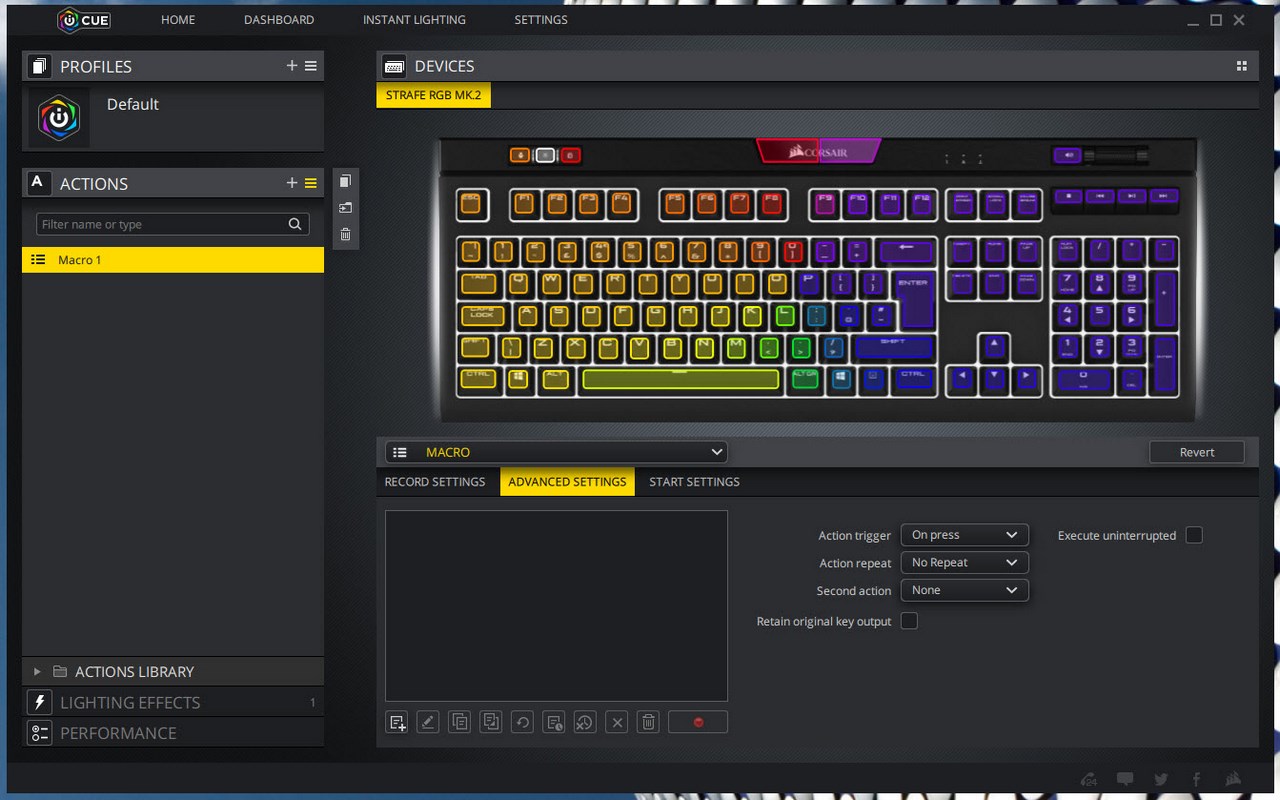The width and height of the screenshot is (1280, 800).
Task: Click the Default profile icon
Action: [59, 118]
